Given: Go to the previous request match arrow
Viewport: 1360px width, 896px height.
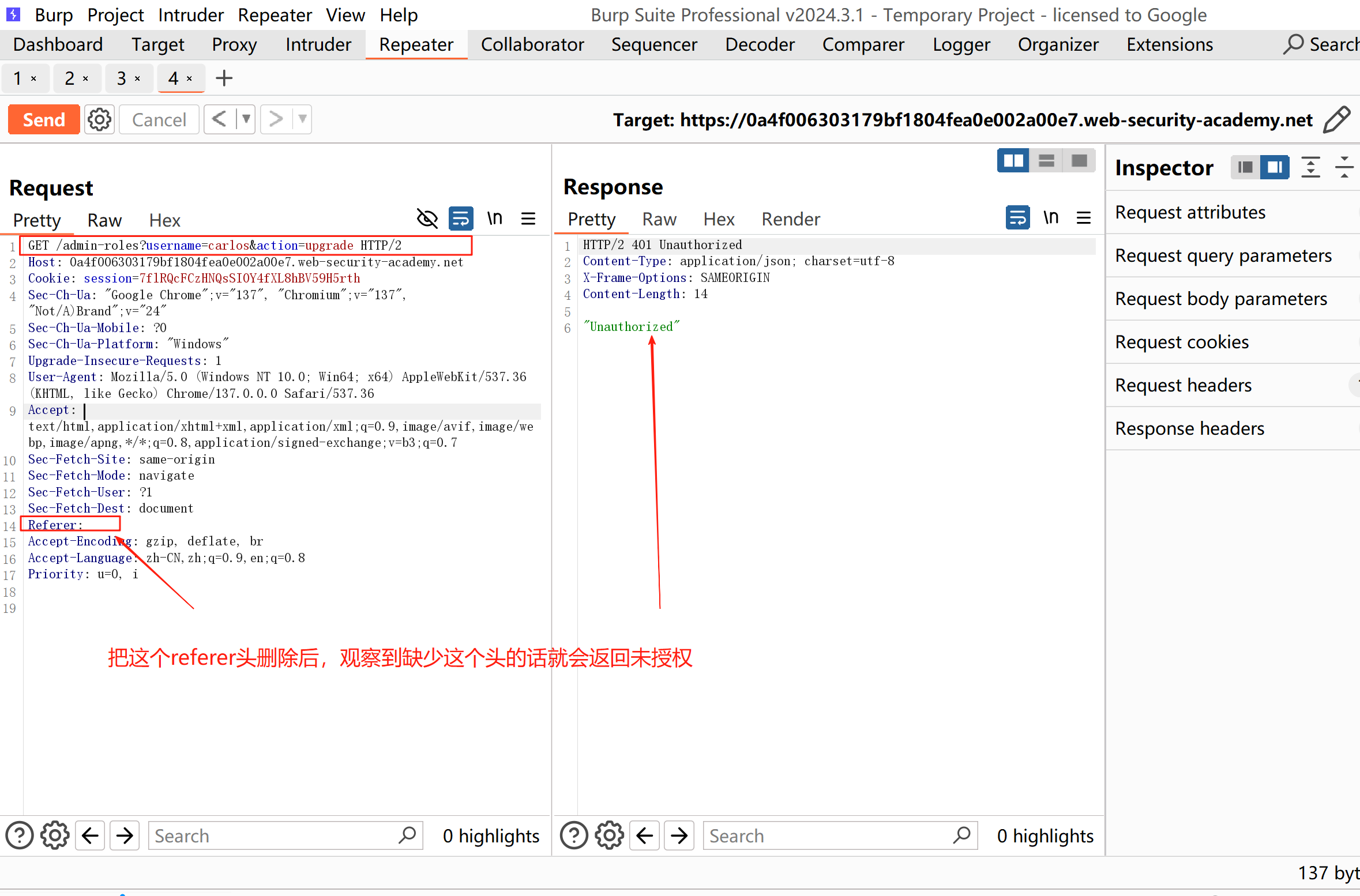Looking at the screenshot, I should pyautogui.click(x=91, y=835).
